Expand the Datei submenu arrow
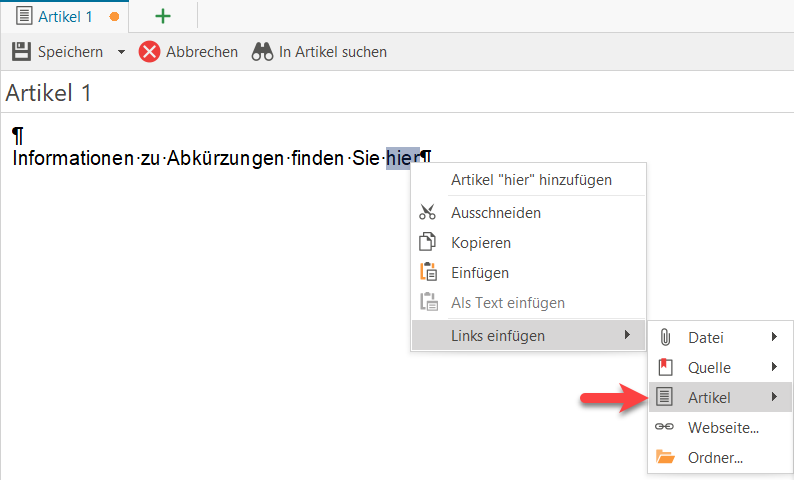 [775, 338]
